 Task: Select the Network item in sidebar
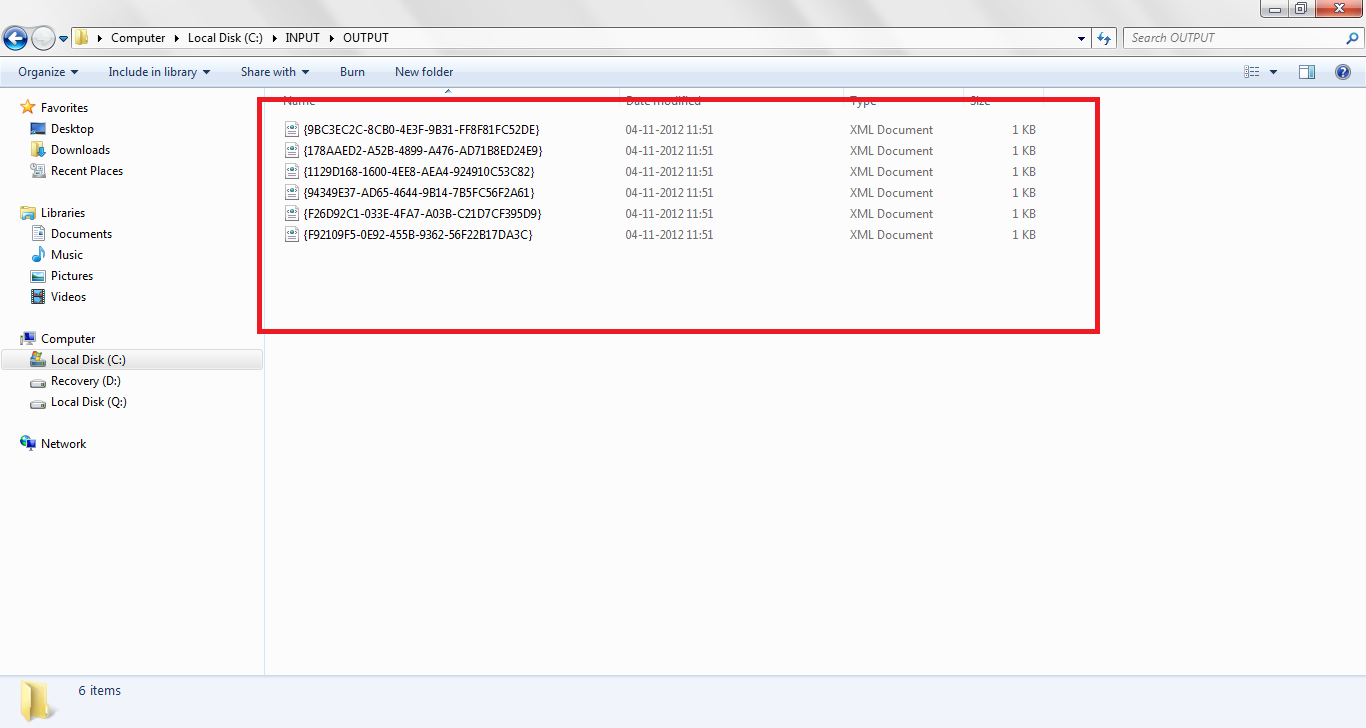tap(64, 443)
